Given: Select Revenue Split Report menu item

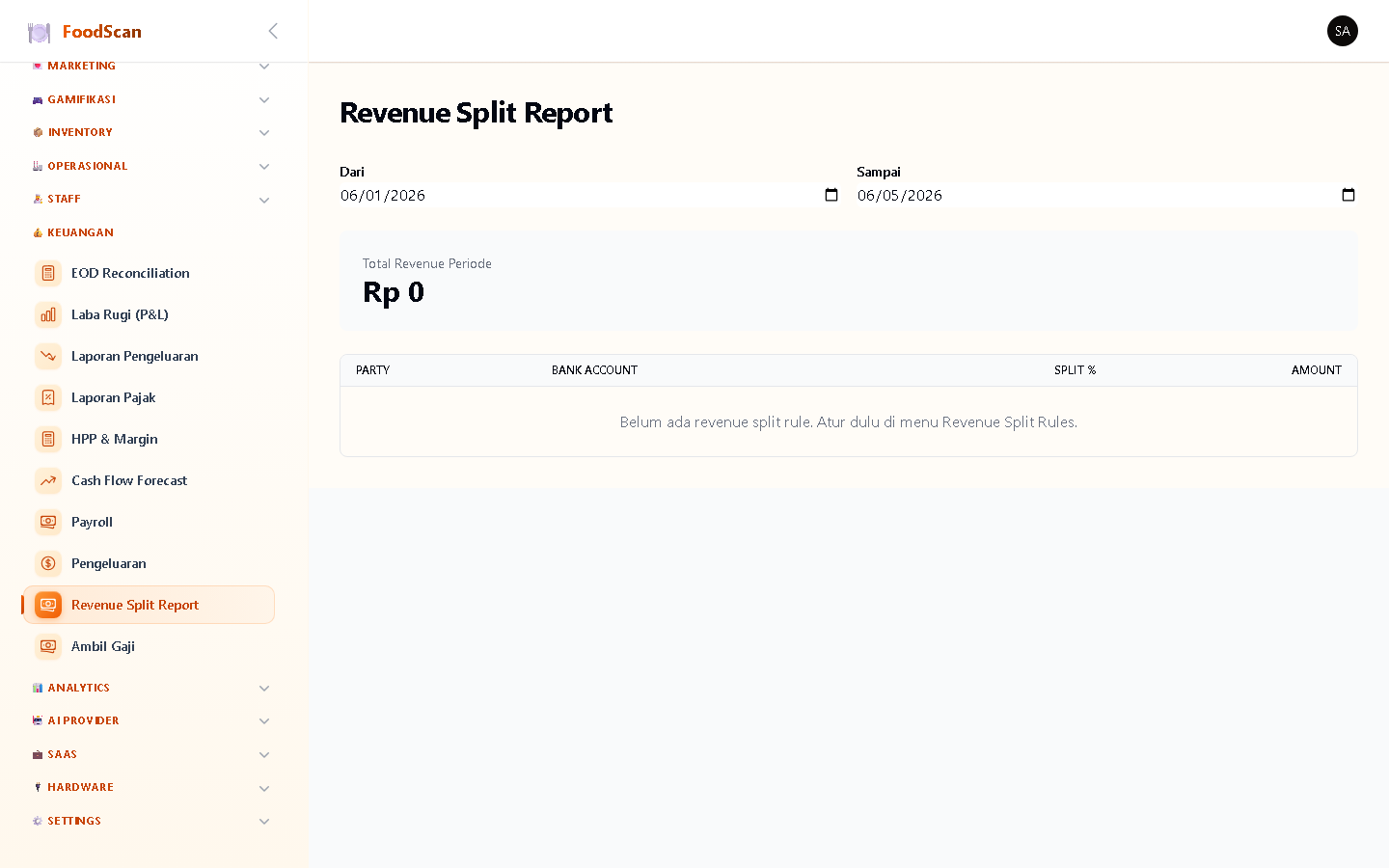Looking at the screenshot, I should click(149, 605).
